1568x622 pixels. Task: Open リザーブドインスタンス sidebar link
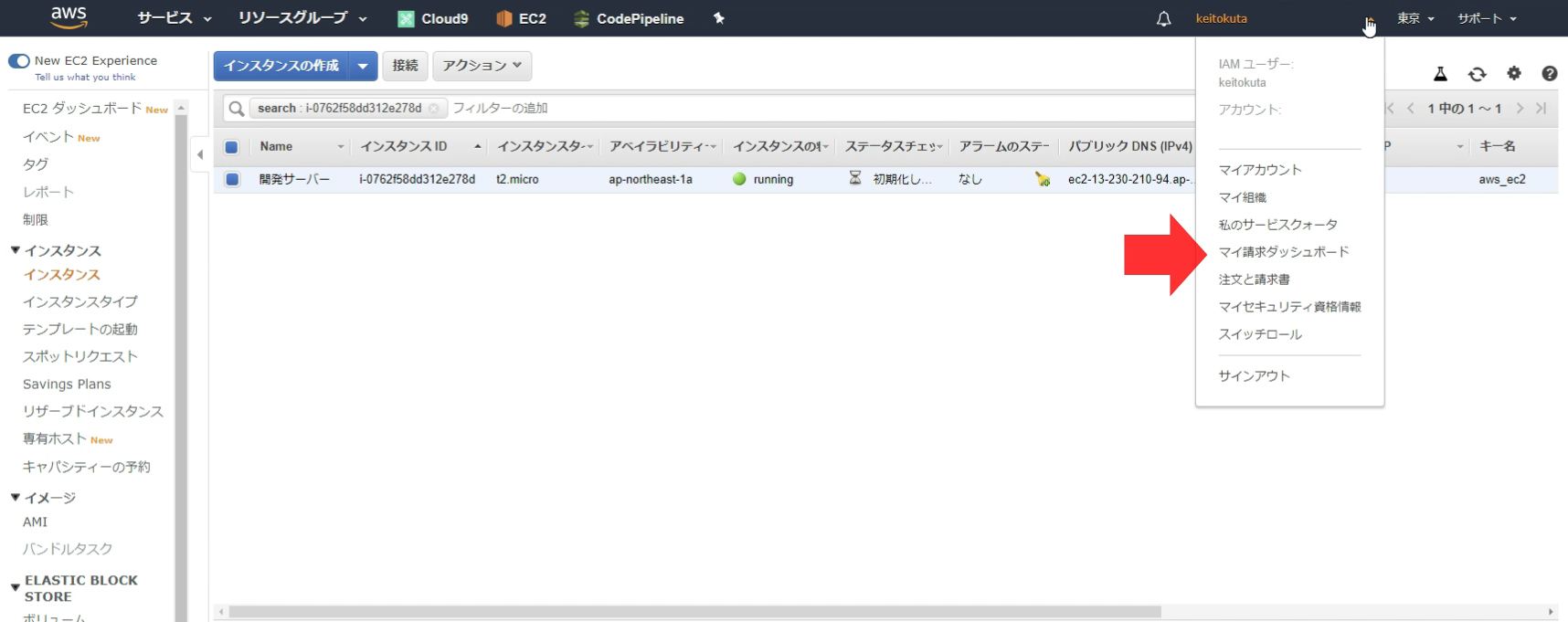93,411
